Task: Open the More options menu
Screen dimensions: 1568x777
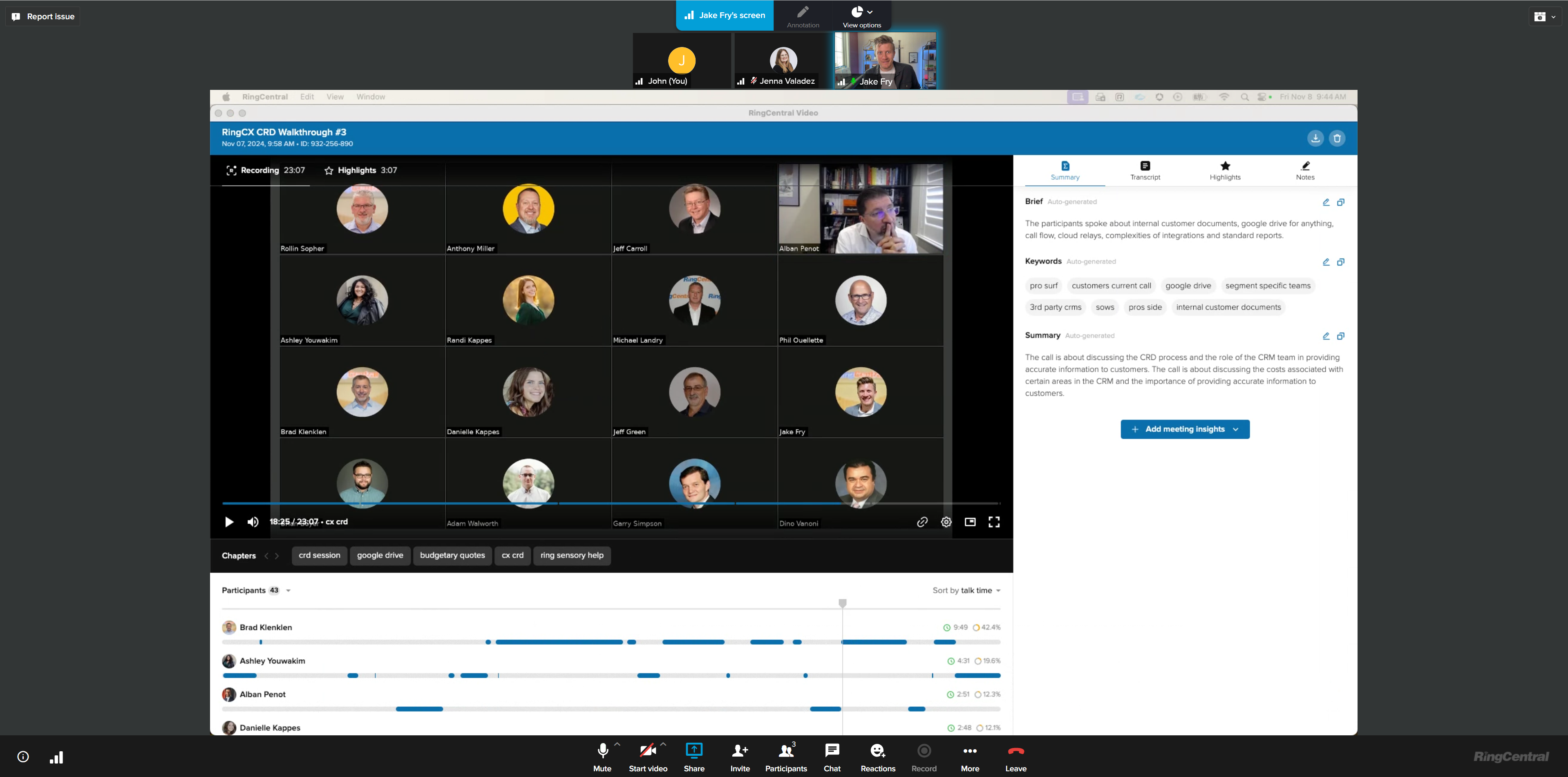Action: (970, 757)
